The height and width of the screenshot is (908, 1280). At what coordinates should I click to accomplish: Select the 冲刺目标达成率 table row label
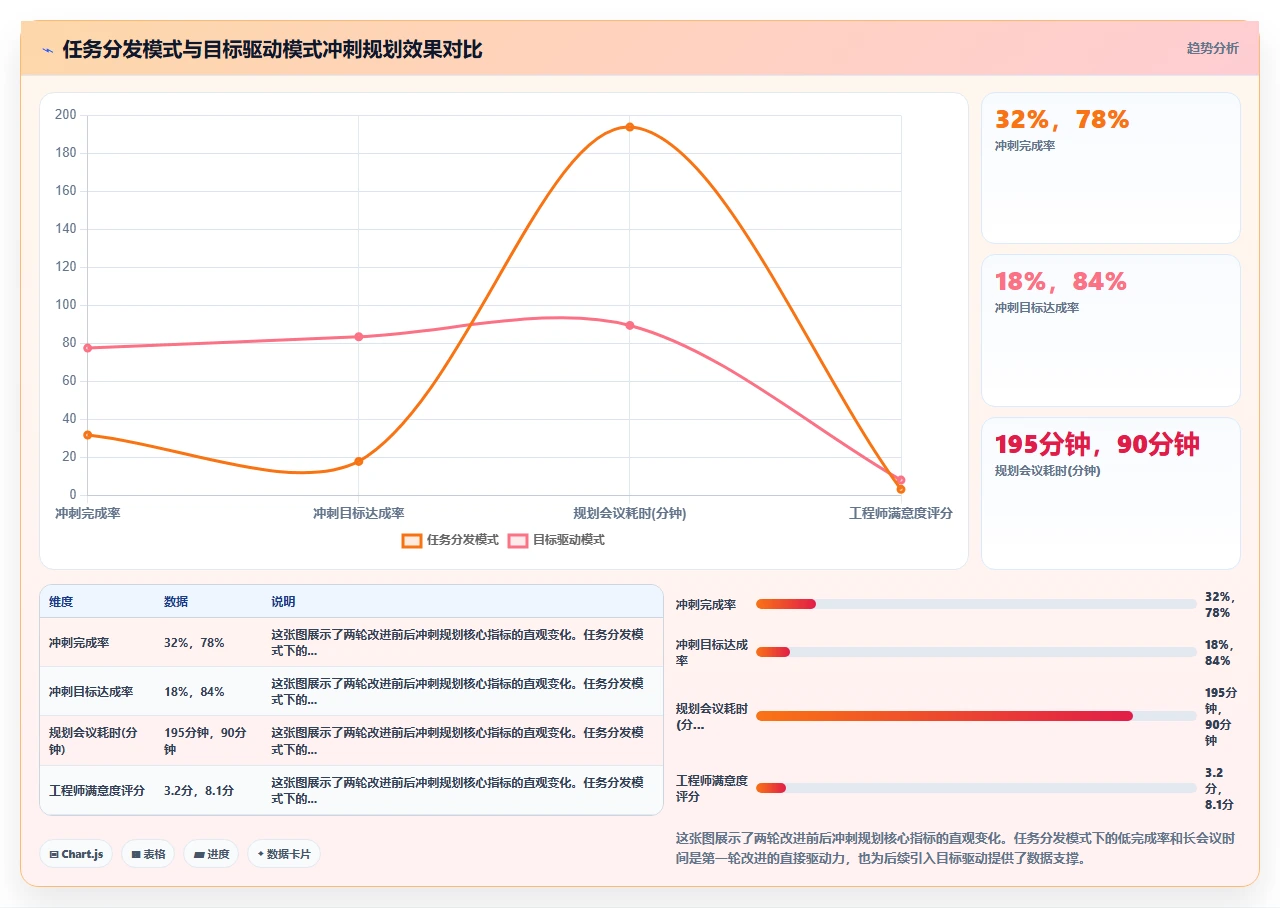click(91, 692)
